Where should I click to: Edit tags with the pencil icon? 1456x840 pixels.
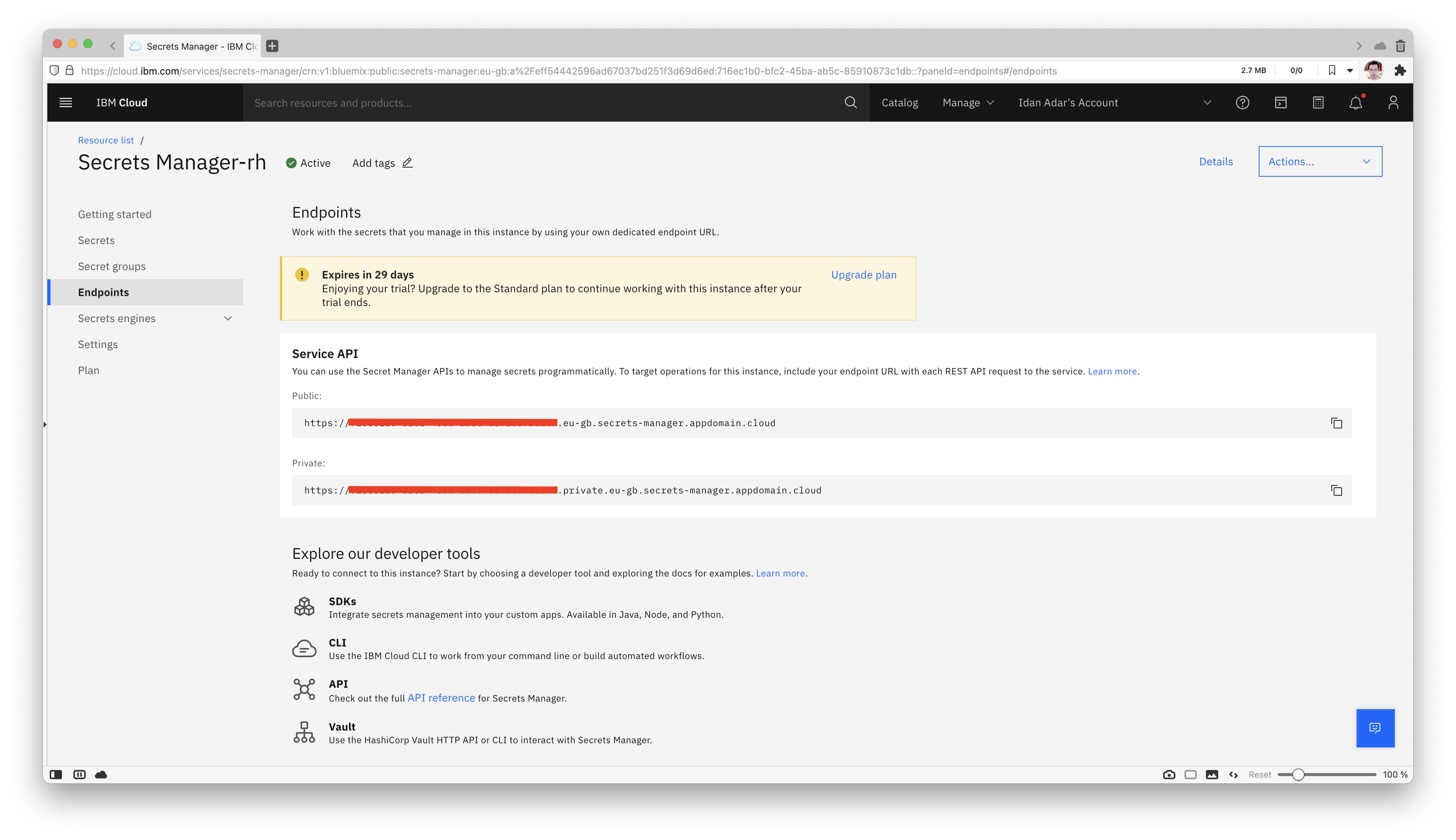[x=407, y=163]
